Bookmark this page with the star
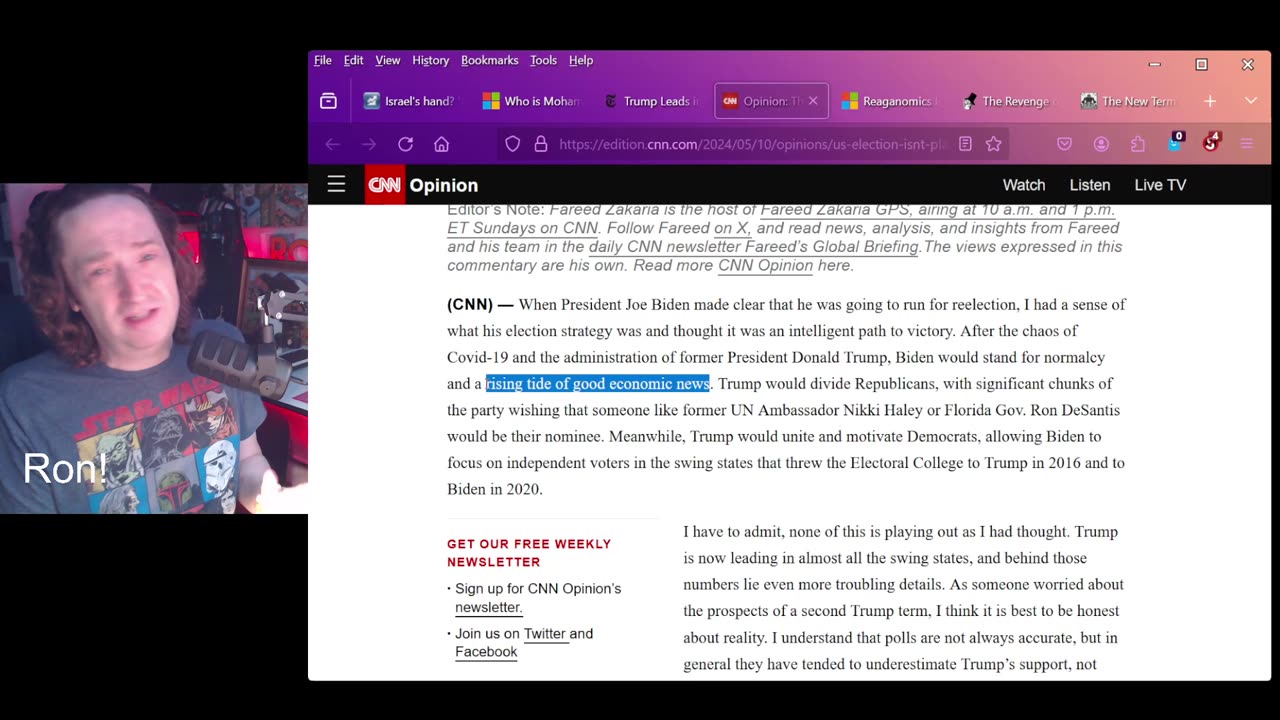The image size is (1280, 720). 993,144
